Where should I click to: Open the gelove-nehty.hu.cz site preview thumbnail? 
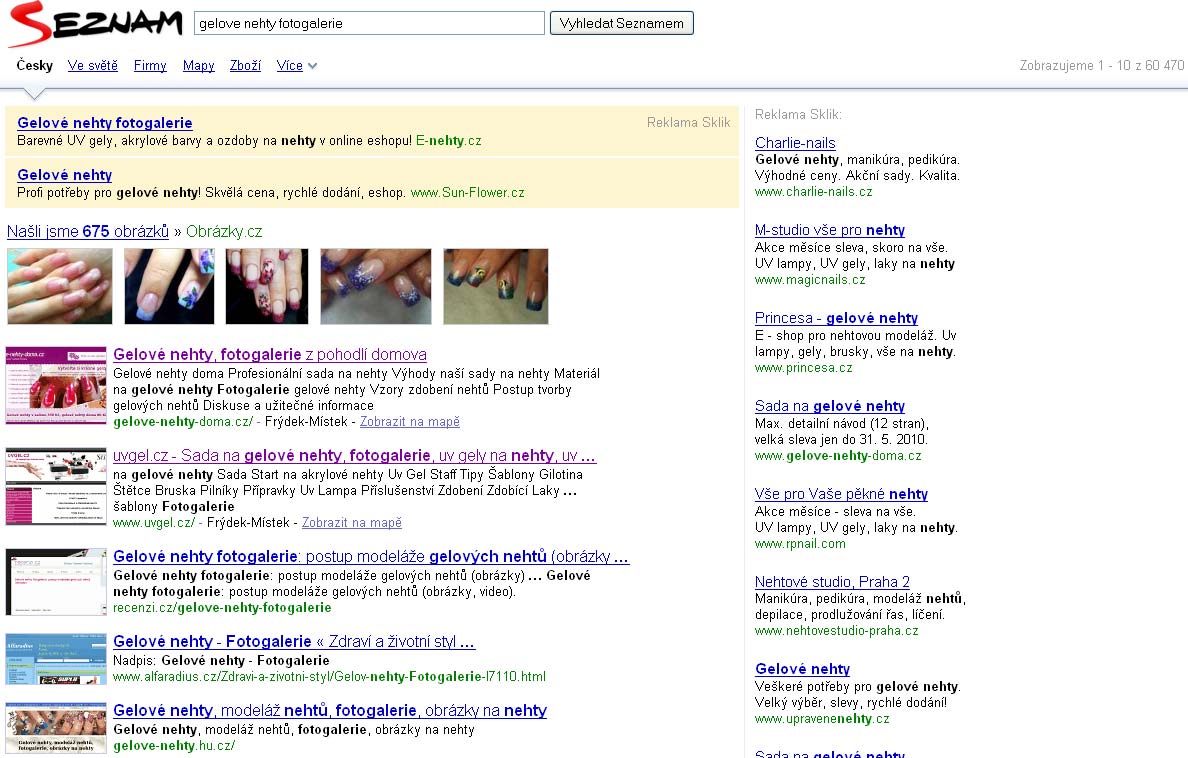[x=56, y=728]
